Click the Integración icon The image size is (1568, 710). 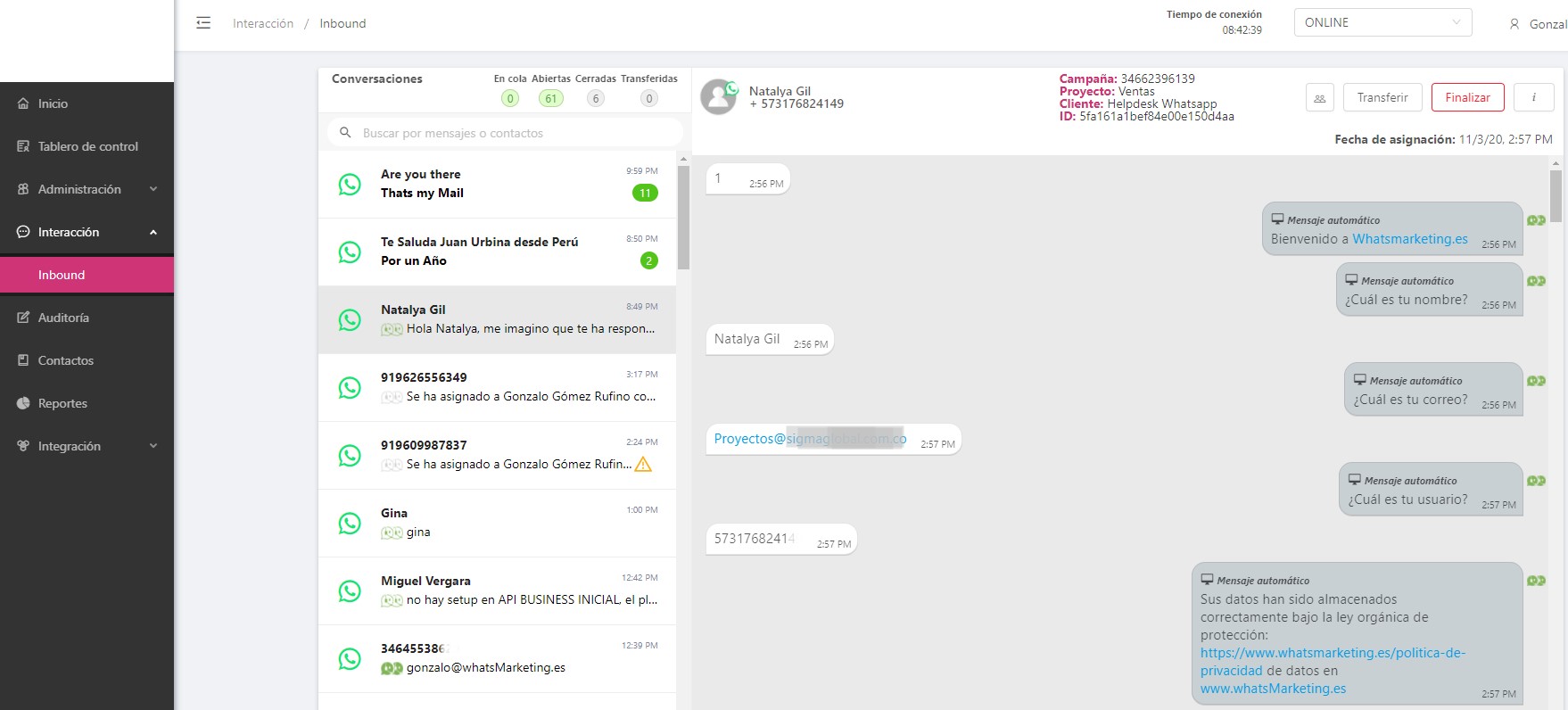point(23,446)
